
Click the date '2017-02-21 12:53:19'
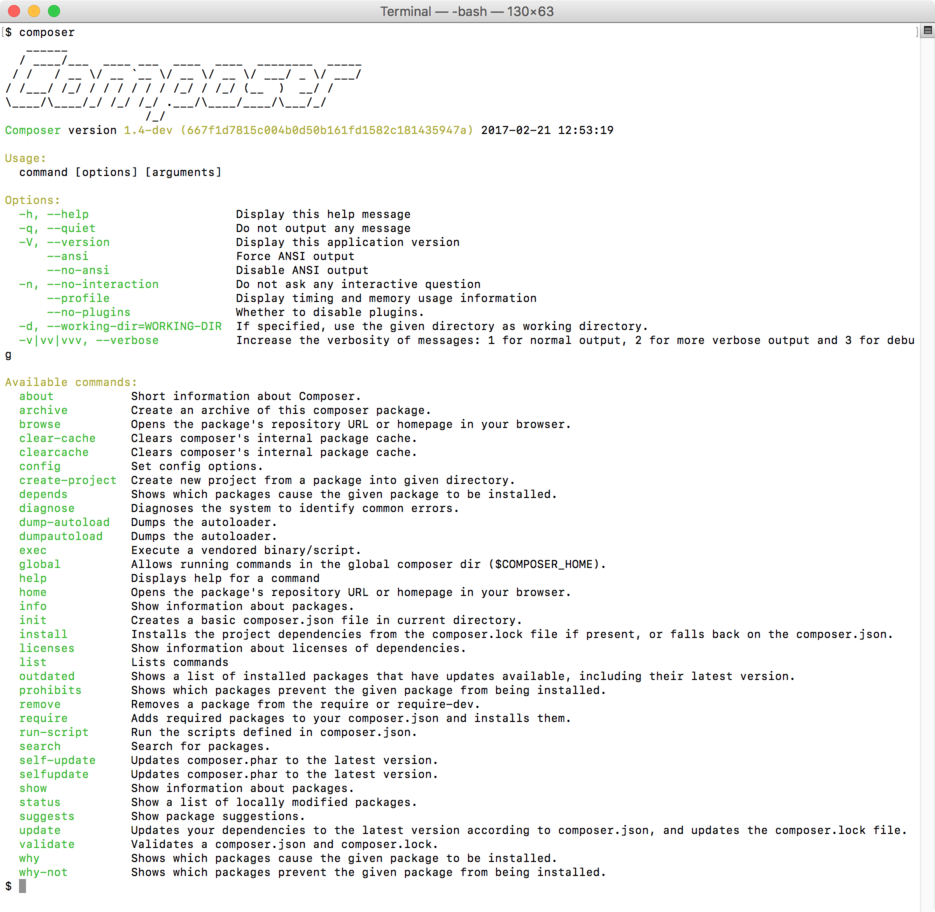[547, 130]
